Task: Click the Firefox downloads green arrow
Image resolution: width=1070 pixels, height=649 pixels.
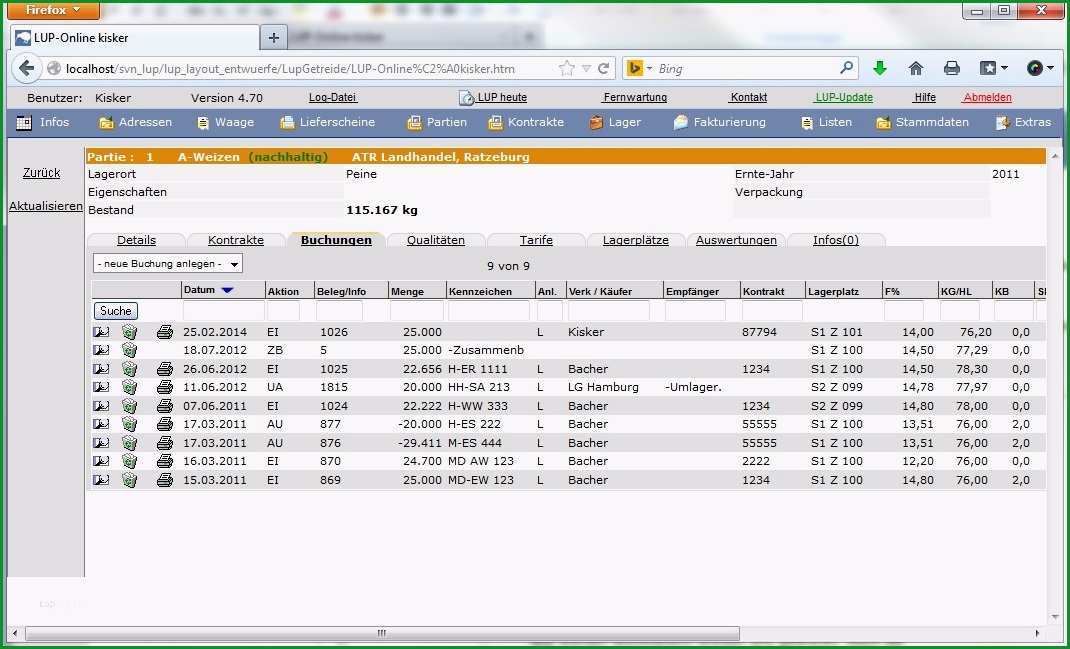Action: point(880,68)
